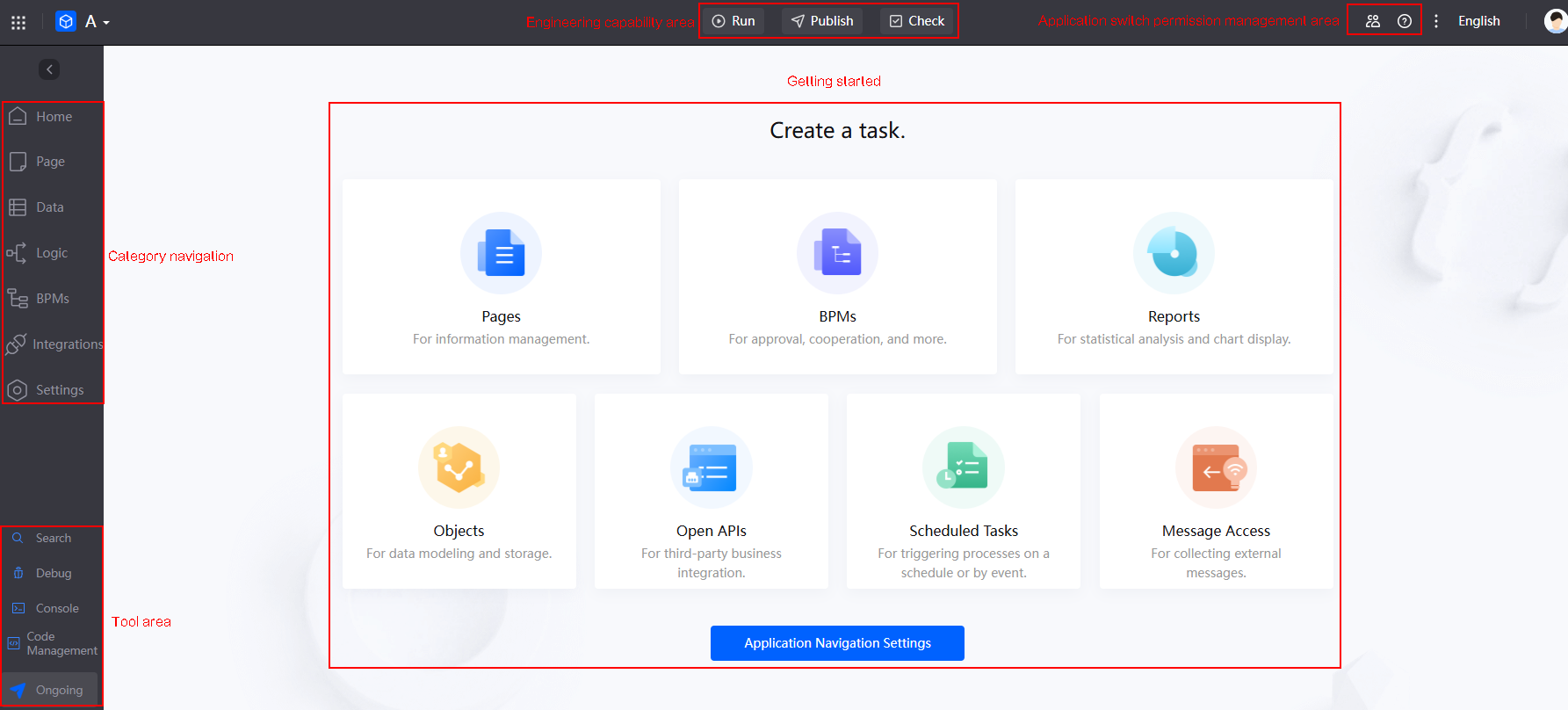This screenshot has height=710, width=1568.
Task: Click 'For data modeling and storage.' text
Action: point(459,554)
